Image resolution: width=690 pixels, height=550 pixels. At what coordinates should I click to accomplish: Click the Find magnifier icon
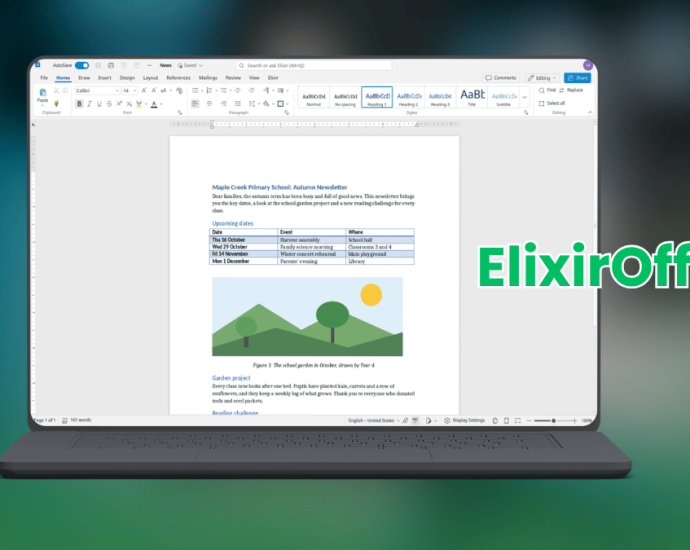click(542, 90)
